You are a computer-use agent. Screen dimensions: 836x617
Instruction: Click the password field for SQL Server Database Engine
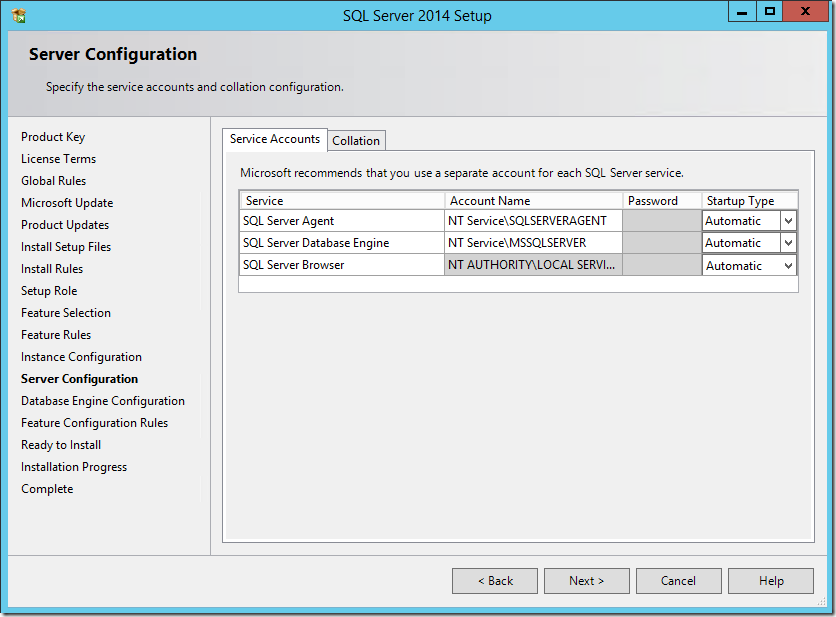[x=662, y=243]
